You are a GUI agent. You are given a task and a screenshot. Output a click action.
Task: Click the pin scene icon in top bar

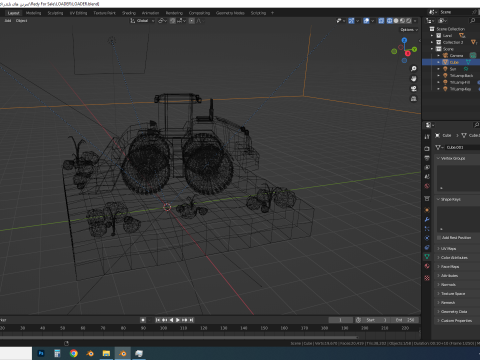tap(474, 12)
